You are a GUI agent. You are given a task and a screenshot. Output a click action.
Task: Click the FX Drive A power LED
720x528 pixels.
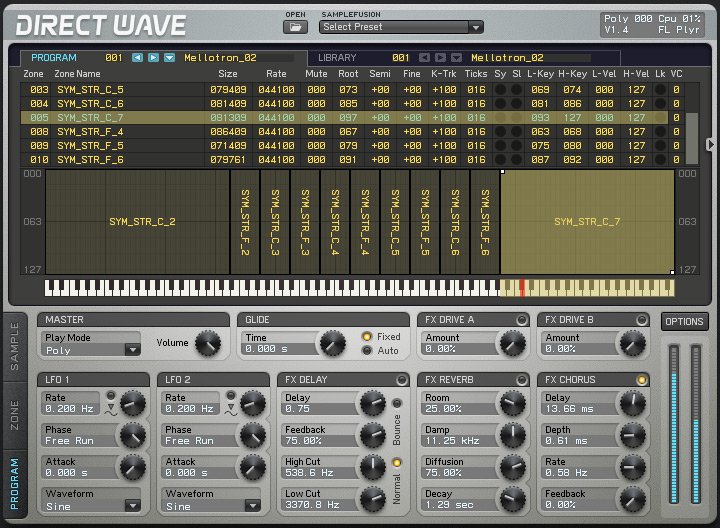(x=520, y=319)
